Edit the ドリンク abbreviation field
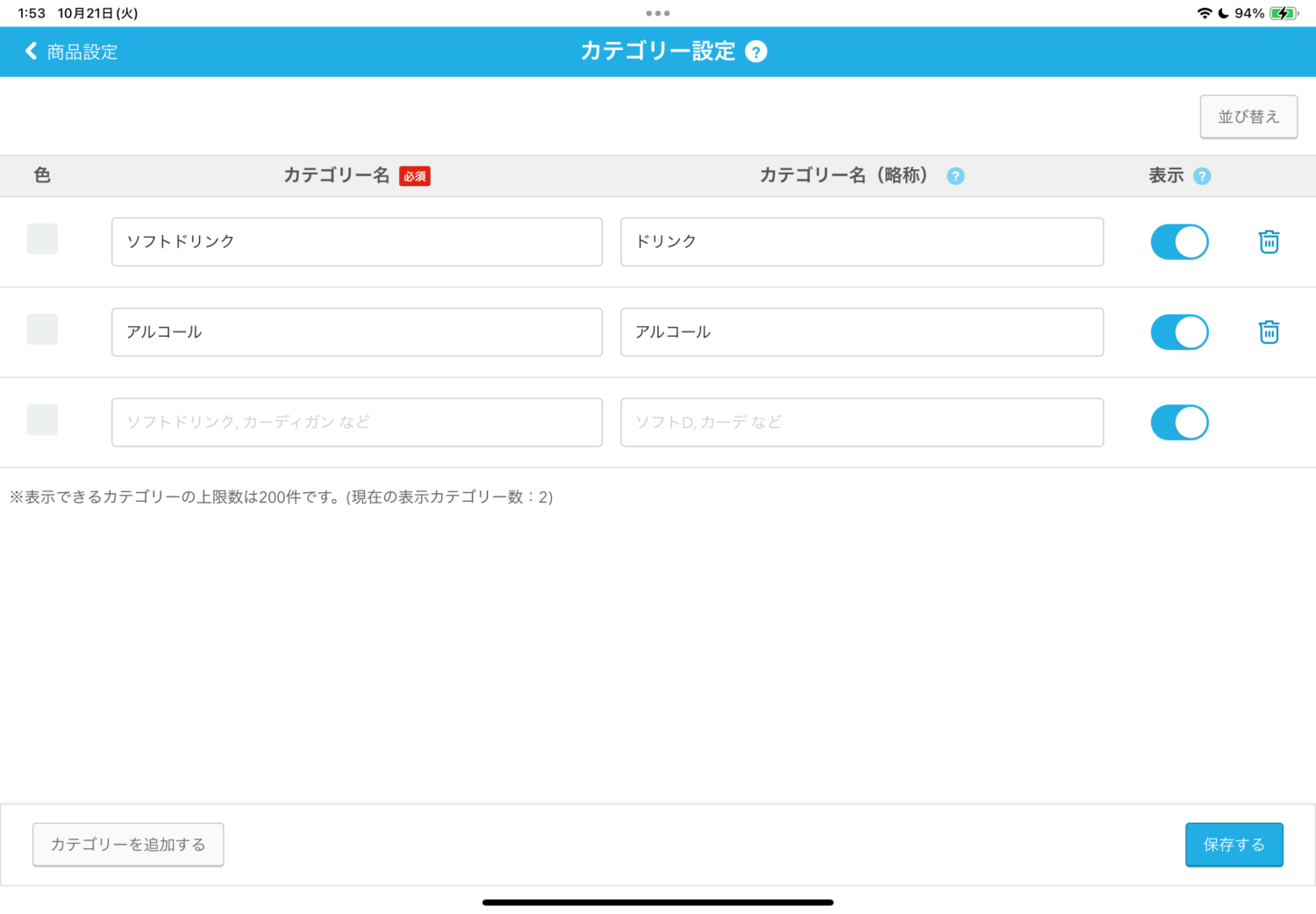 tap(862, 242)
